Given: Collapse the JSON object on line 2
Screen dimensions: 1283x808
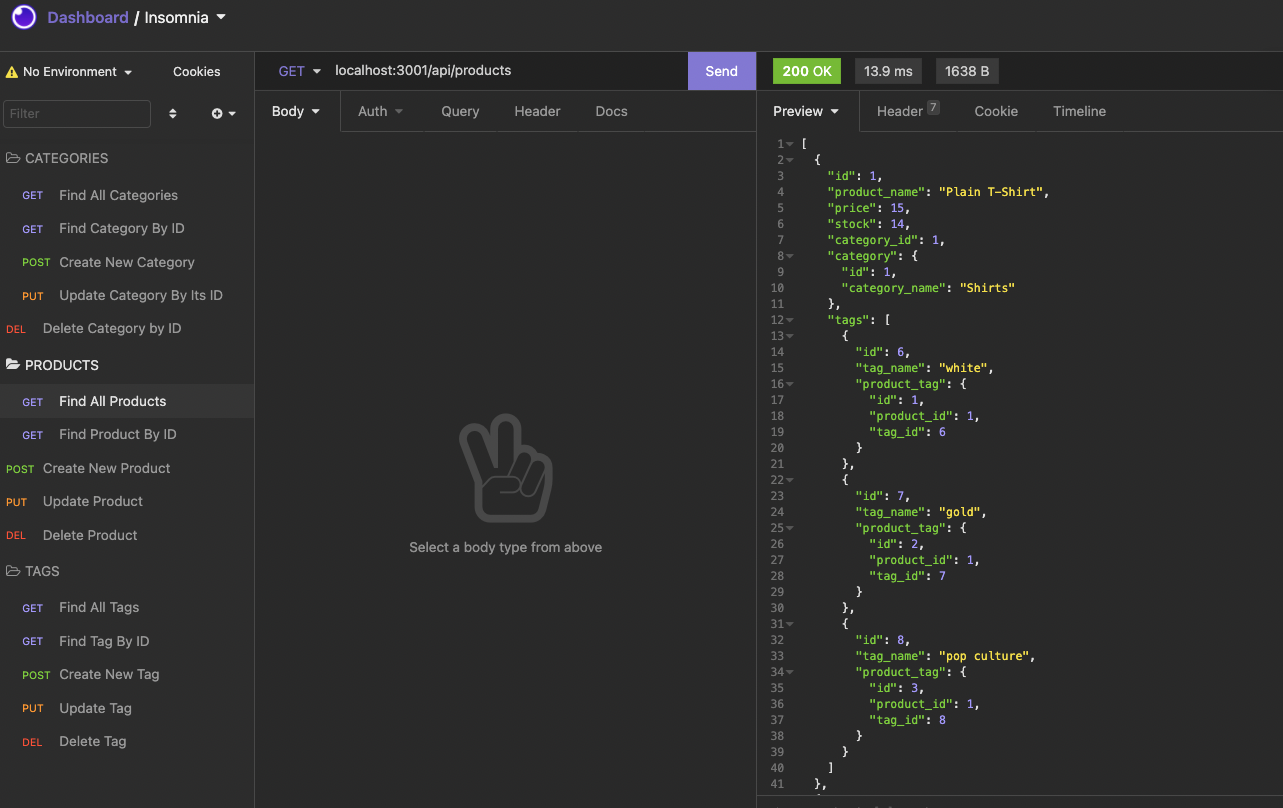Looking at the screenshot, I should point(790,159).
